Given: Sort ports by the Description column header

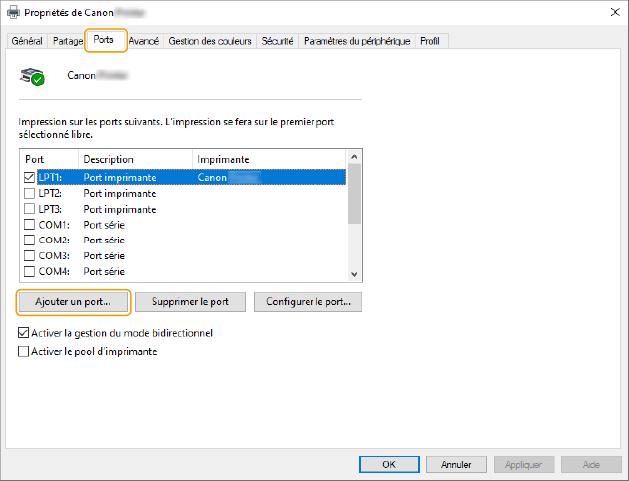Looking at the screenshot, I should click(134, 159).
